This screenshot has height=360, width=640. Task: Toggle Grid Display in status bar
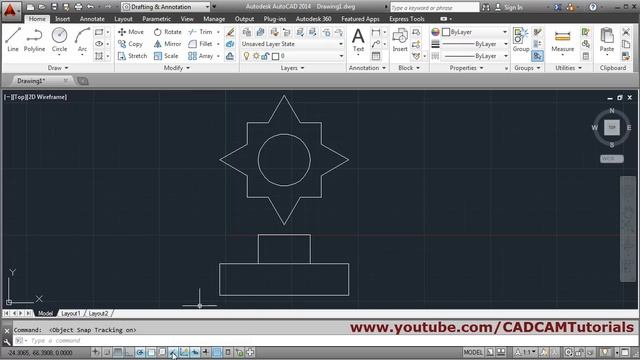pyautogui.click(x=118, y=352)
